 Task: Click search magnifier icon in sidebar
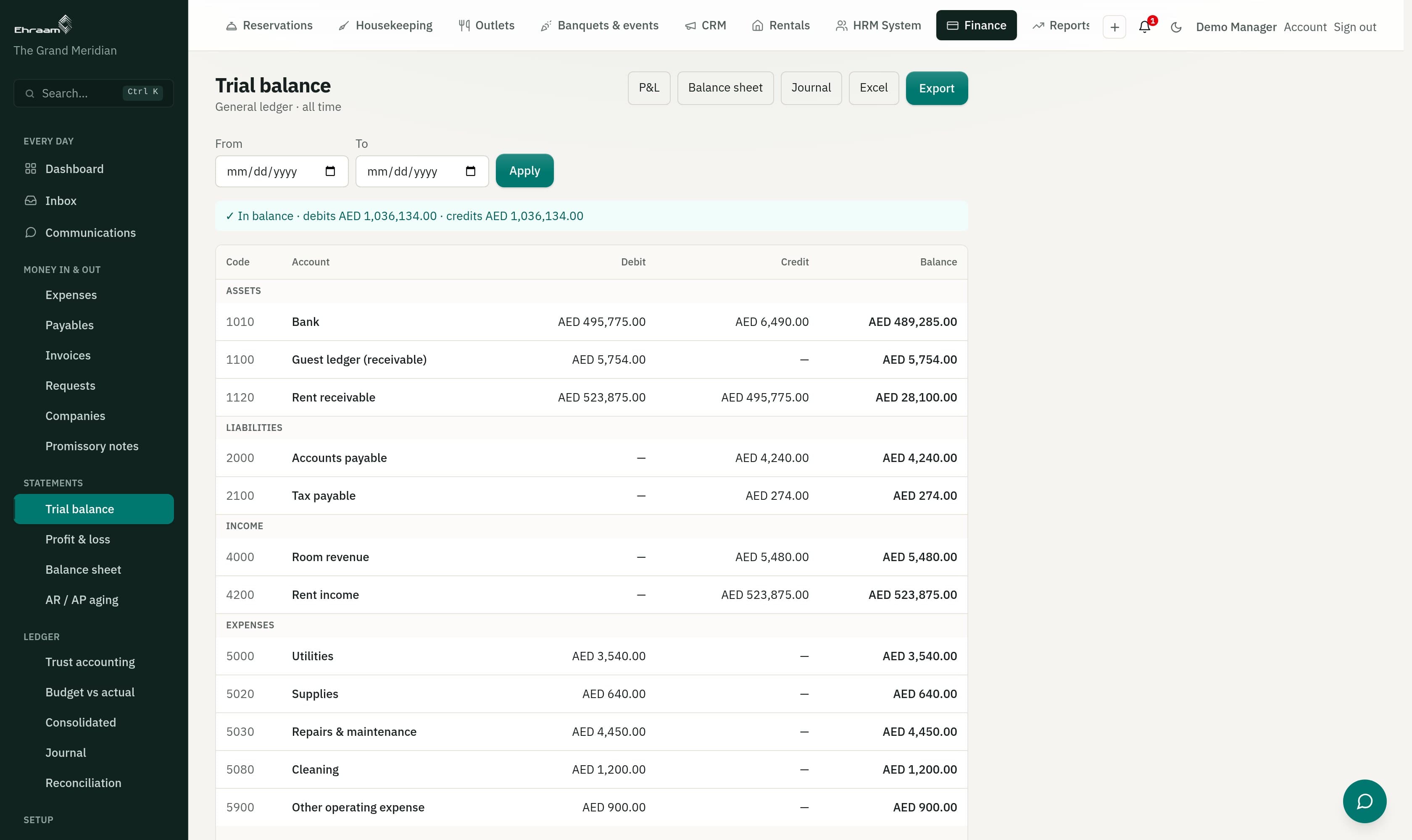tap(30, 93)
